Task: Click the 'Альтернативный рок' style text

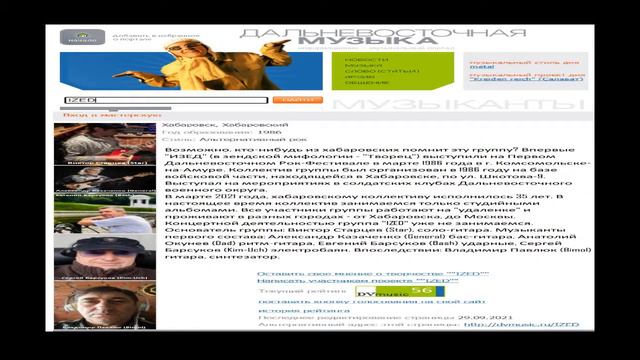Action: click(253, 140)
